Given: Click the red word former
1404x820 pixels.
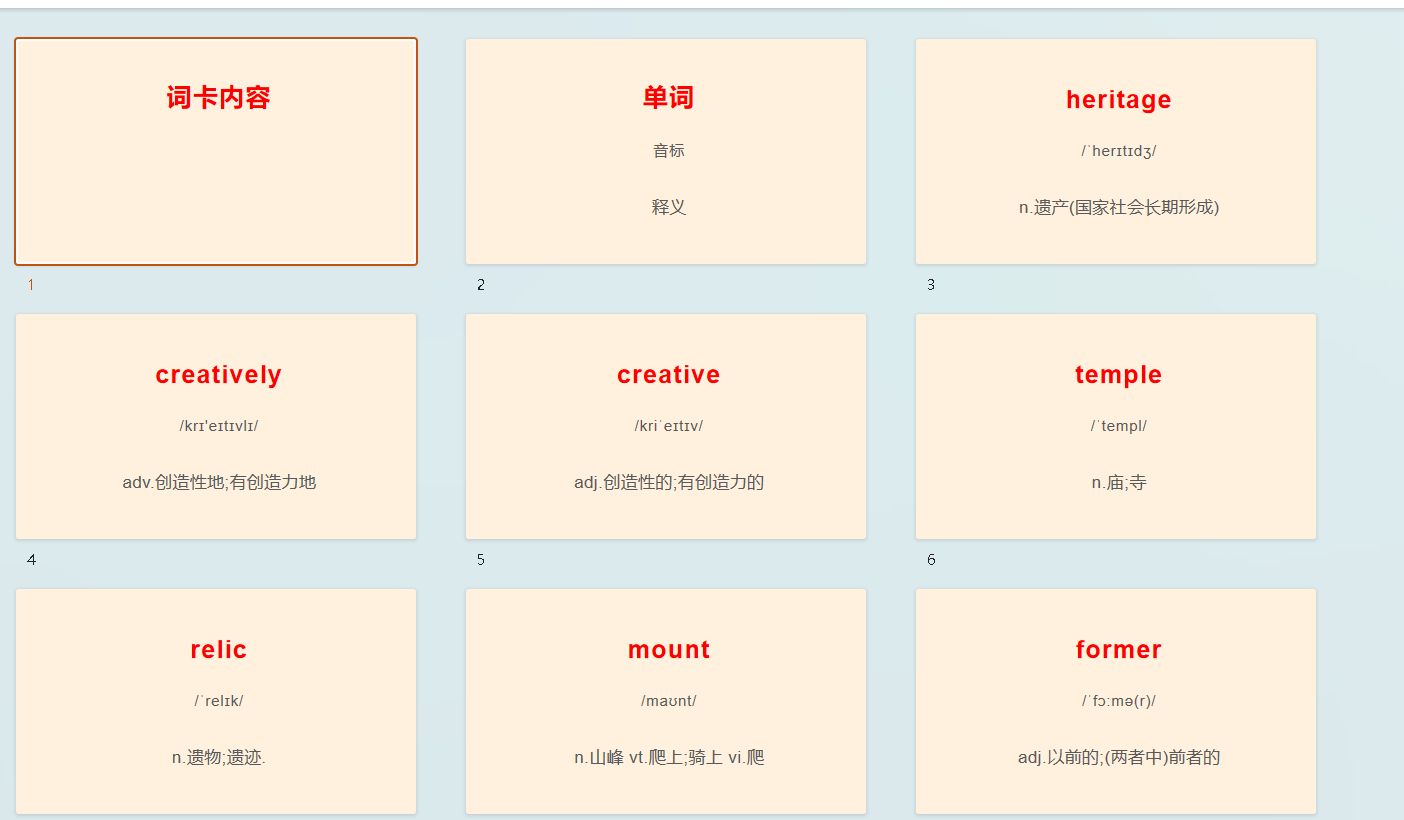Looking at the screenshot, I should 1118,650.
